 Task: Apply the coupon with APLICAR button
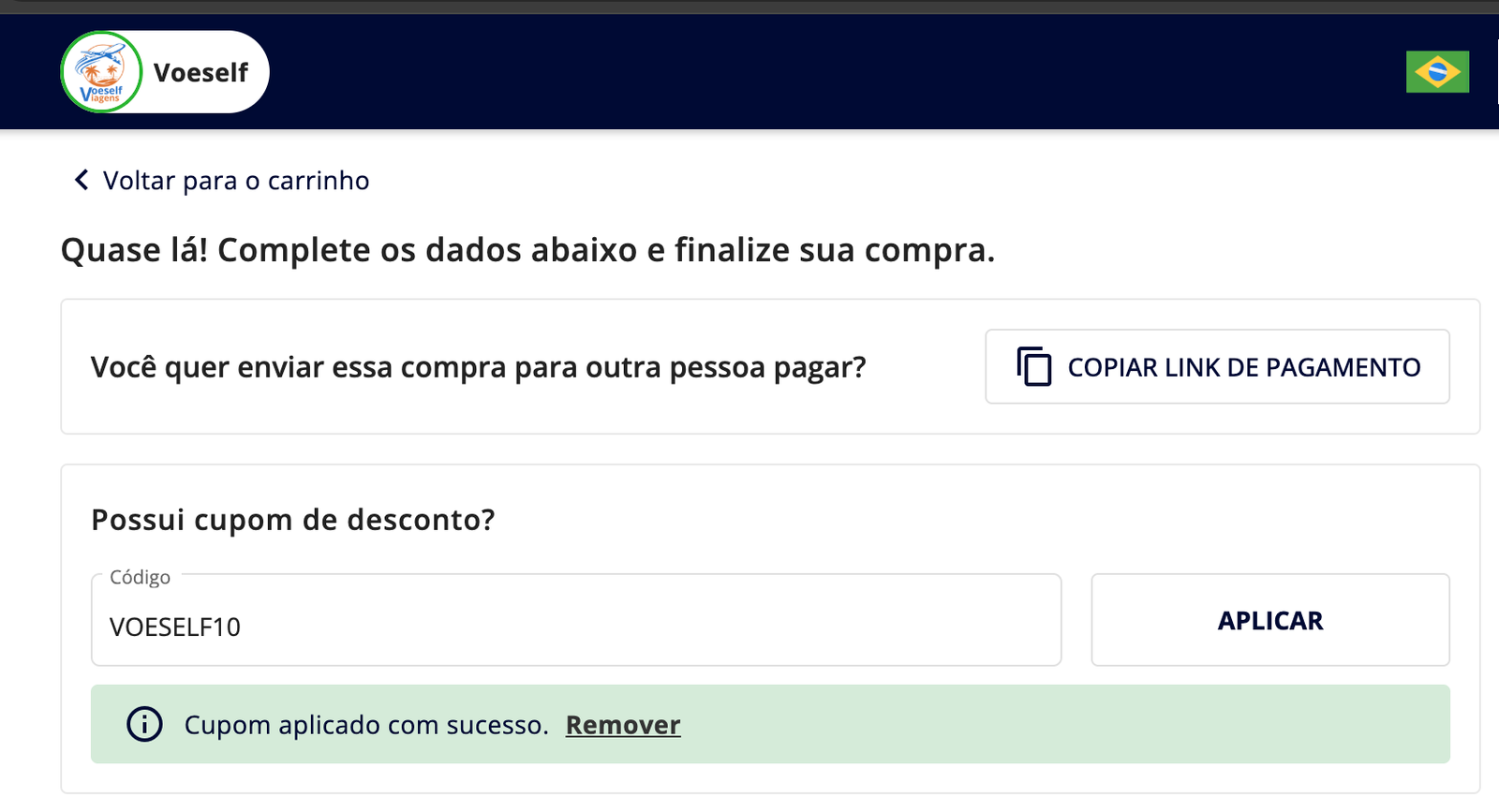click(x=1270, y=620)
